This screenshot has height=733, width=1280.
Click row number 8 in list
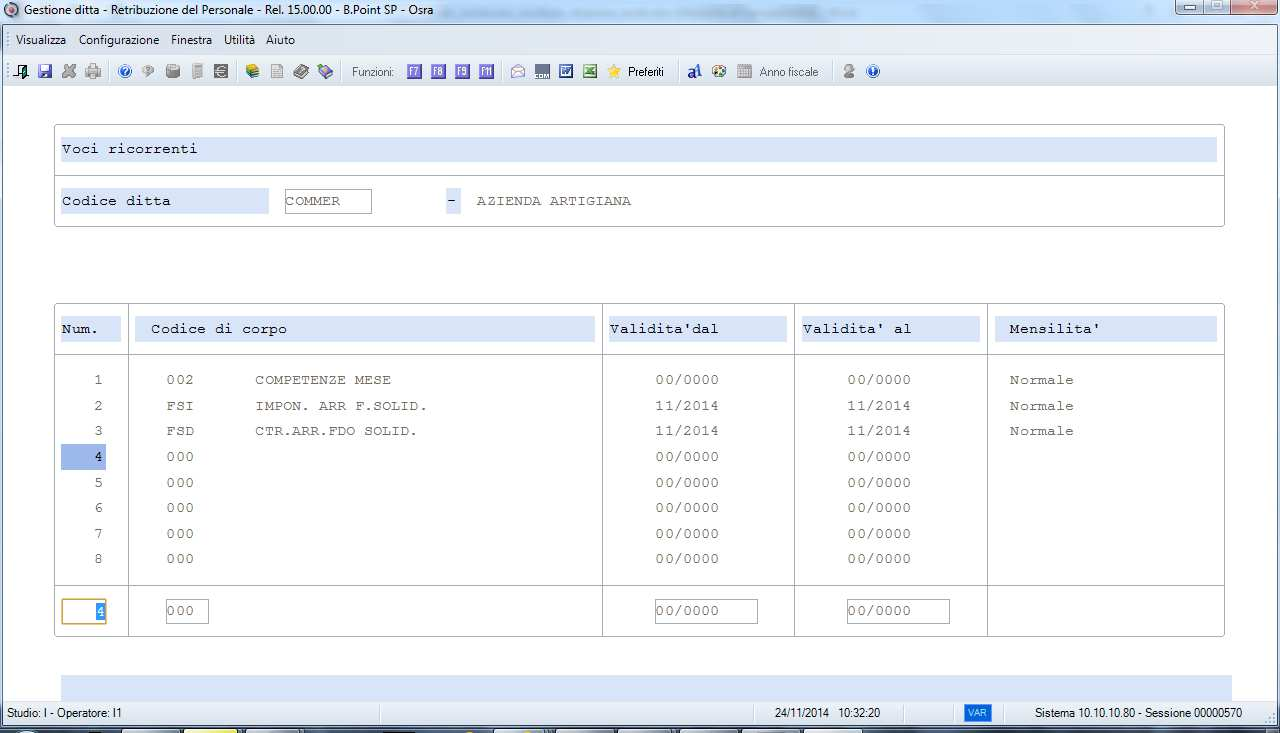(x=98, y=559)
